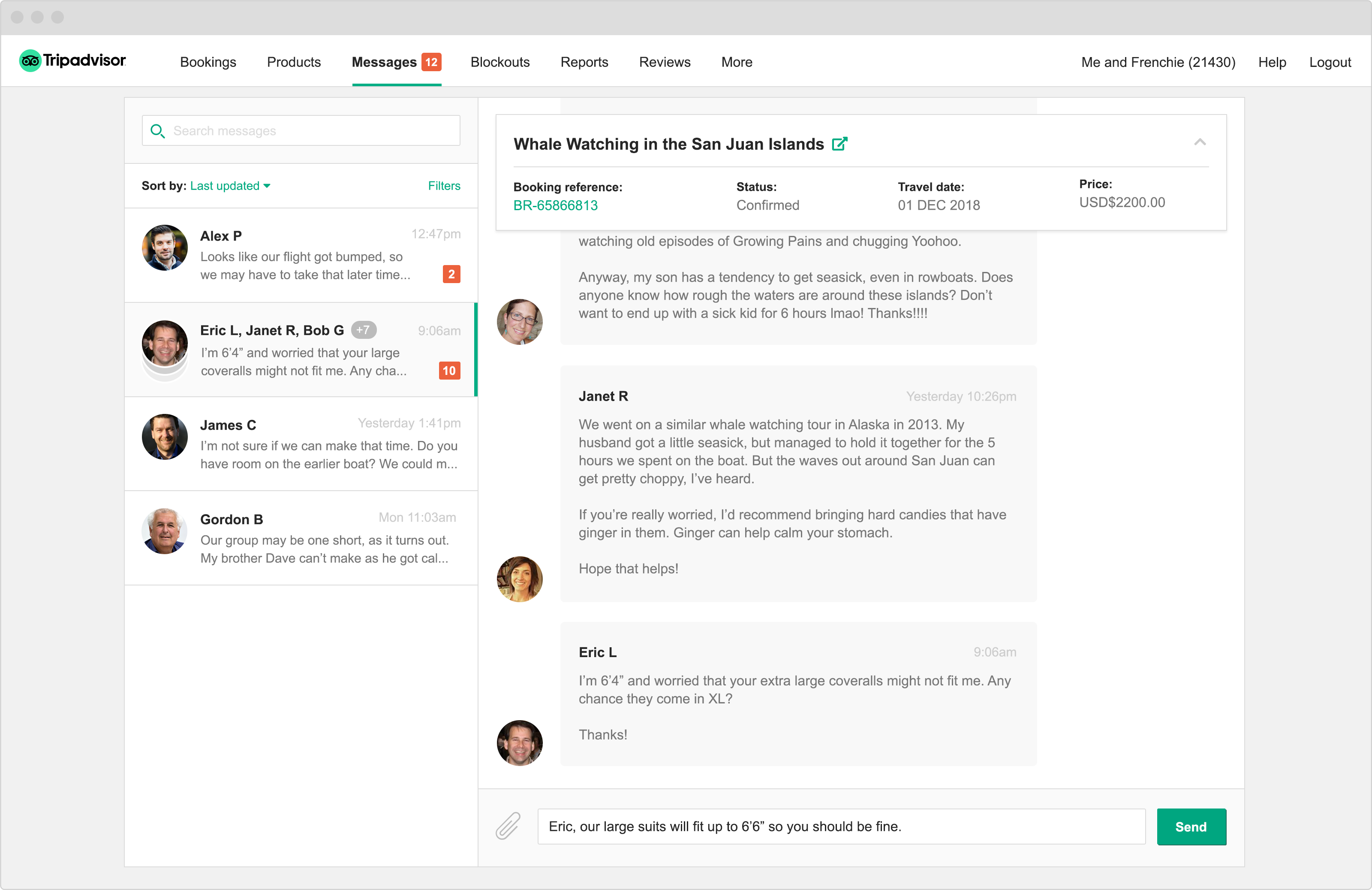This screenshot has width=1372, height=890.
Task: Click the Logout link
Action: [x=1330, y=62]
